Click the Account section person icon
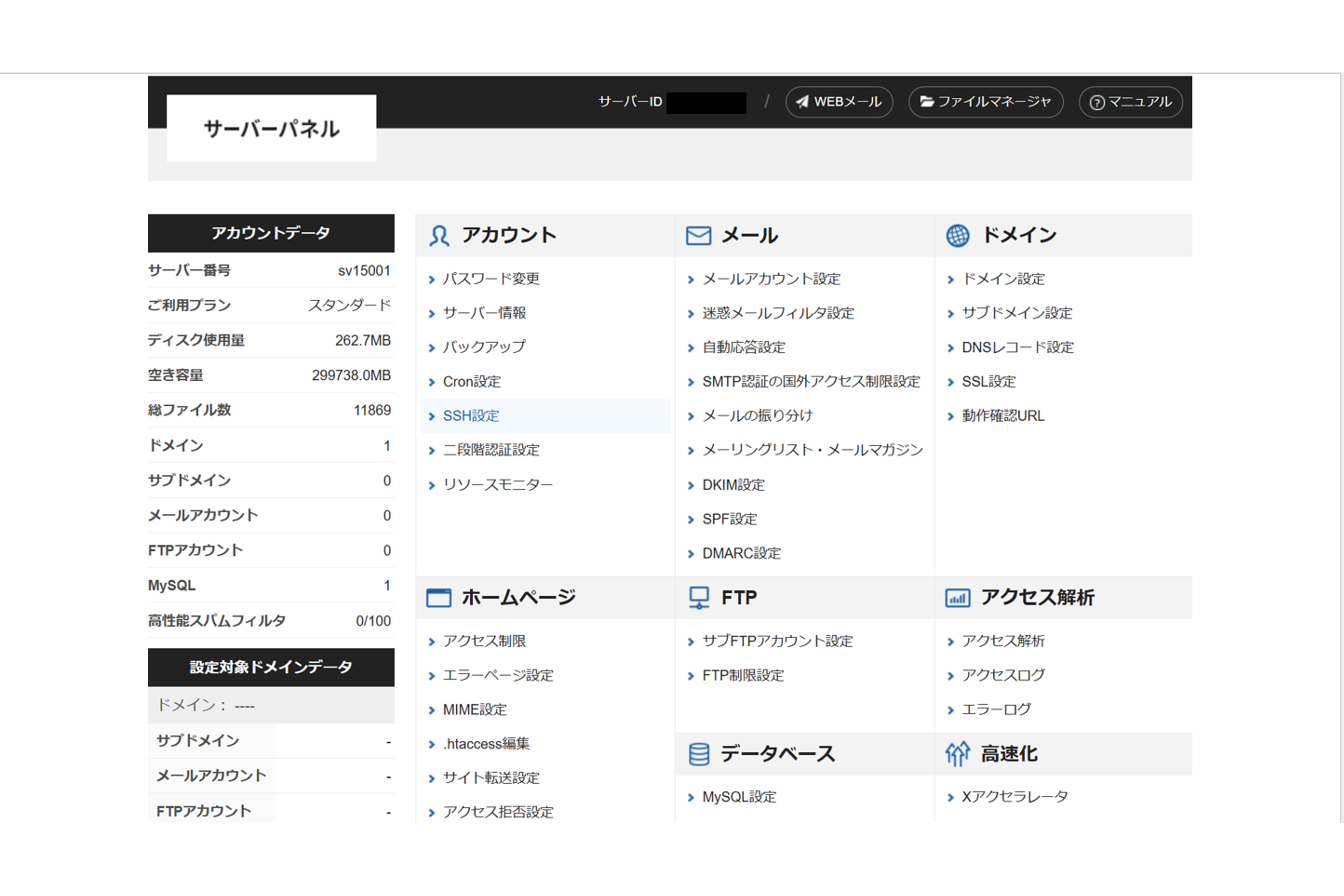This screenshot has height=896, width=1344. tap(440, 236)
